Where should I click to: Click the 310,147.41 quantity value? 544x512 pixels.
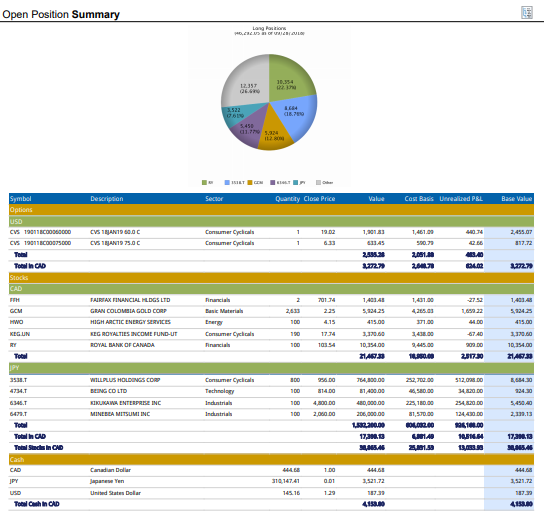point(286,481)
